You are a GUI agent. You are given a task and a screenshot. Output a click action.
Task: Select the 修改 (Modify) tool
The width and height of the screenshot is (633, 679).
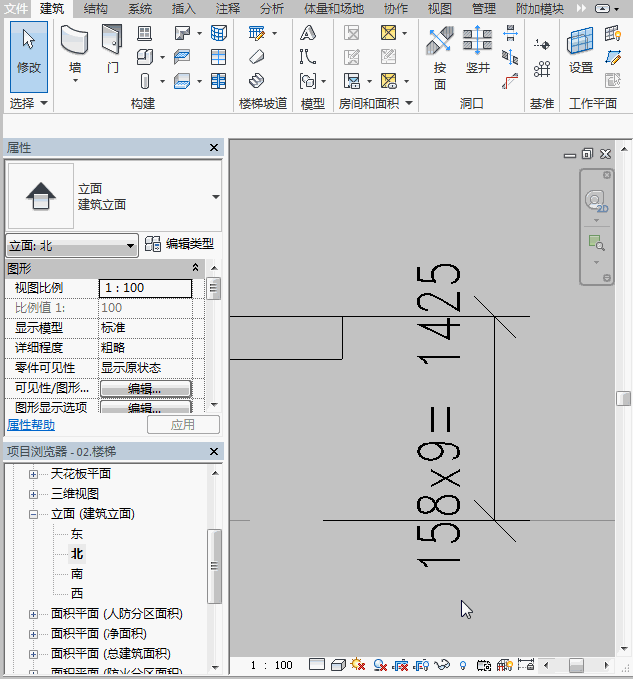point(29,50)
